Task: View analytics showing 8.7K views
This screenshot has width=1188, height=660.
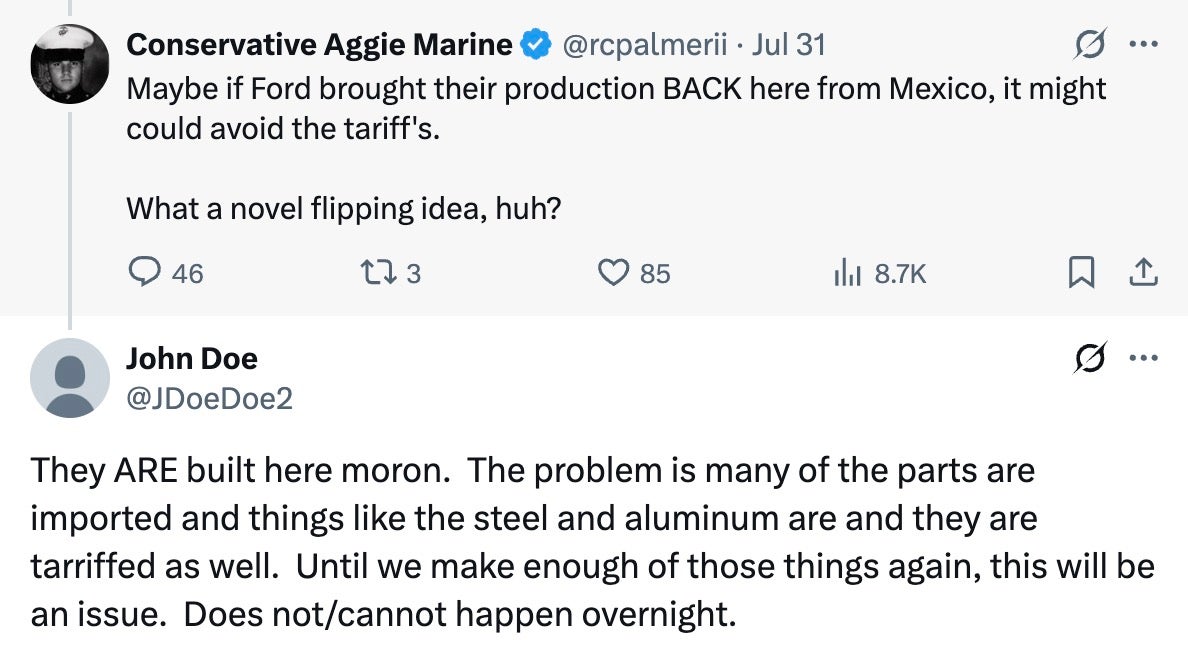Action: click(842, 272)
